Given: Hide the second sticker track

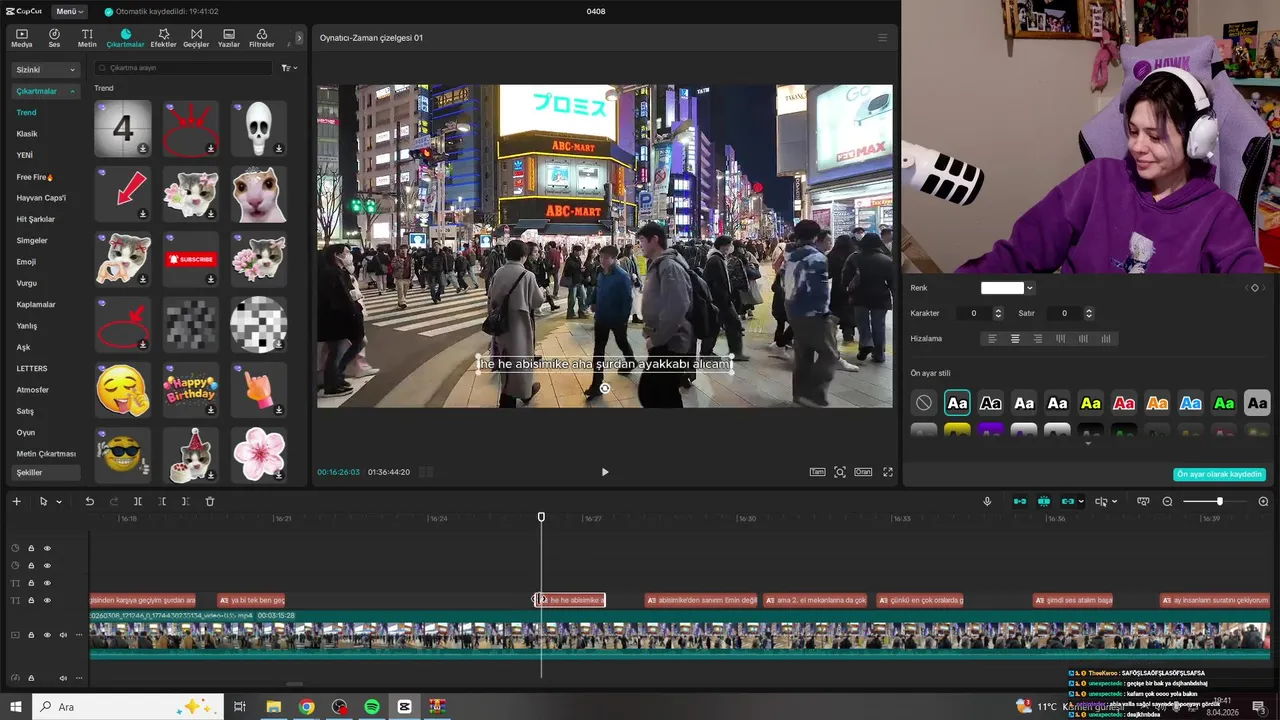Looking at the screenshot, I should (47, 566).
